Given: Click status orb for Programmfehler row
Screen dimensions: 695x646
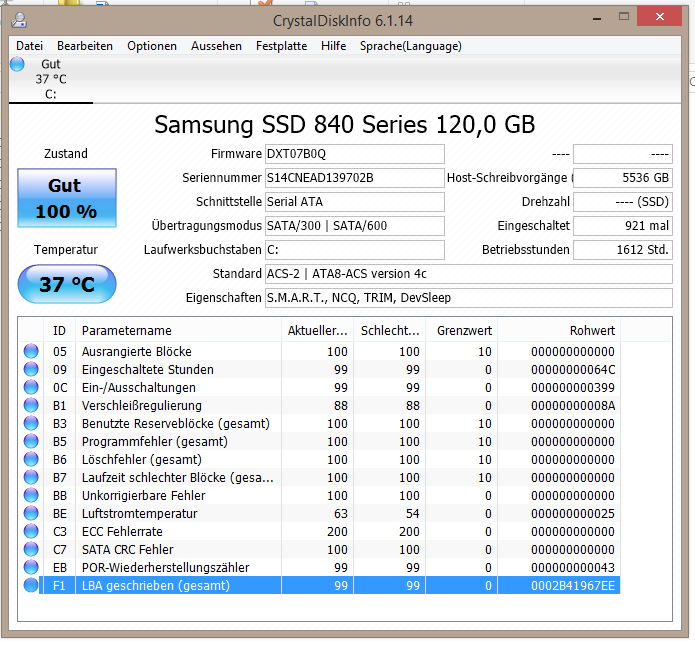Looking at the screenshot, I should [x=31, y=441].
